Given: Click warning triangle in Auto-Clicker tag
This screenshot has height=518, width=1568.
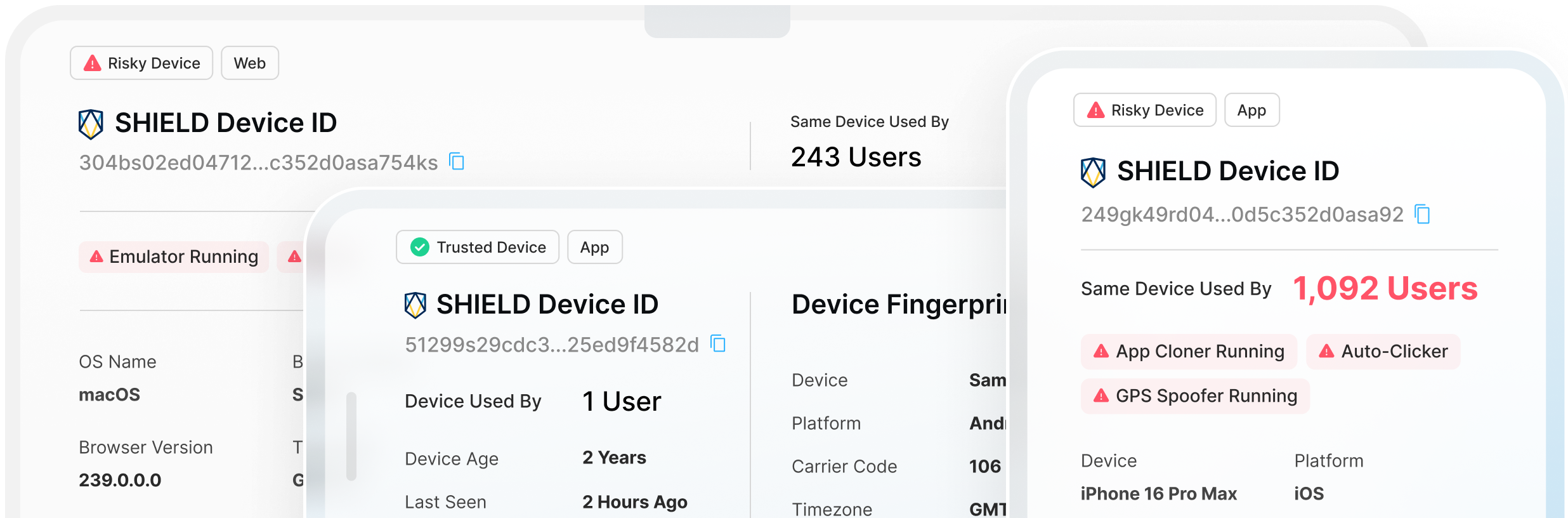Looking at the screenshot, I should (1326, 352).
